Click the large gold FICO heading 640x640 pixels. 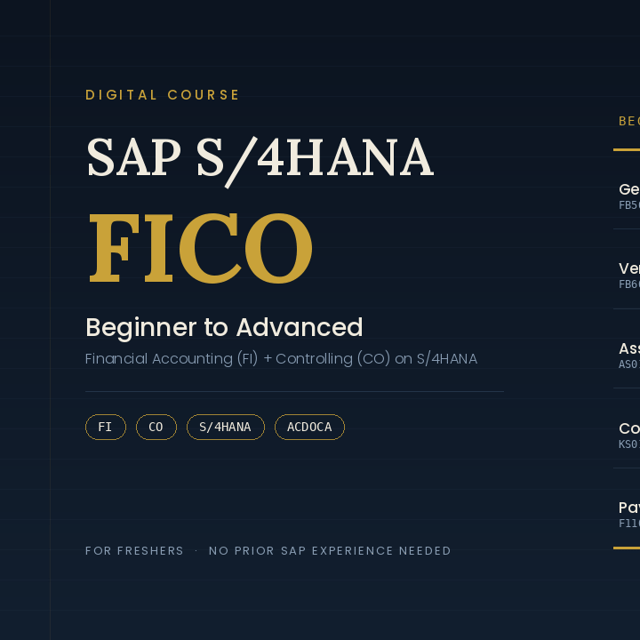click(x=201, y=248)
